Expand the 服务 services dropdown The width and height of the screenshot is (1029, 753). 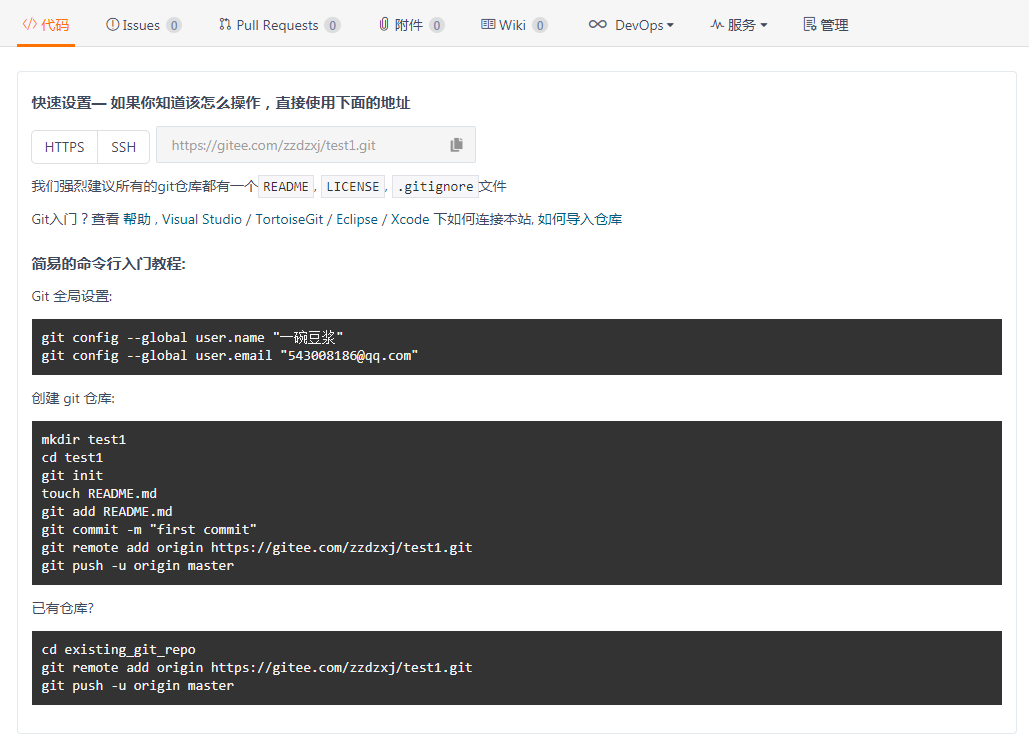739,25
